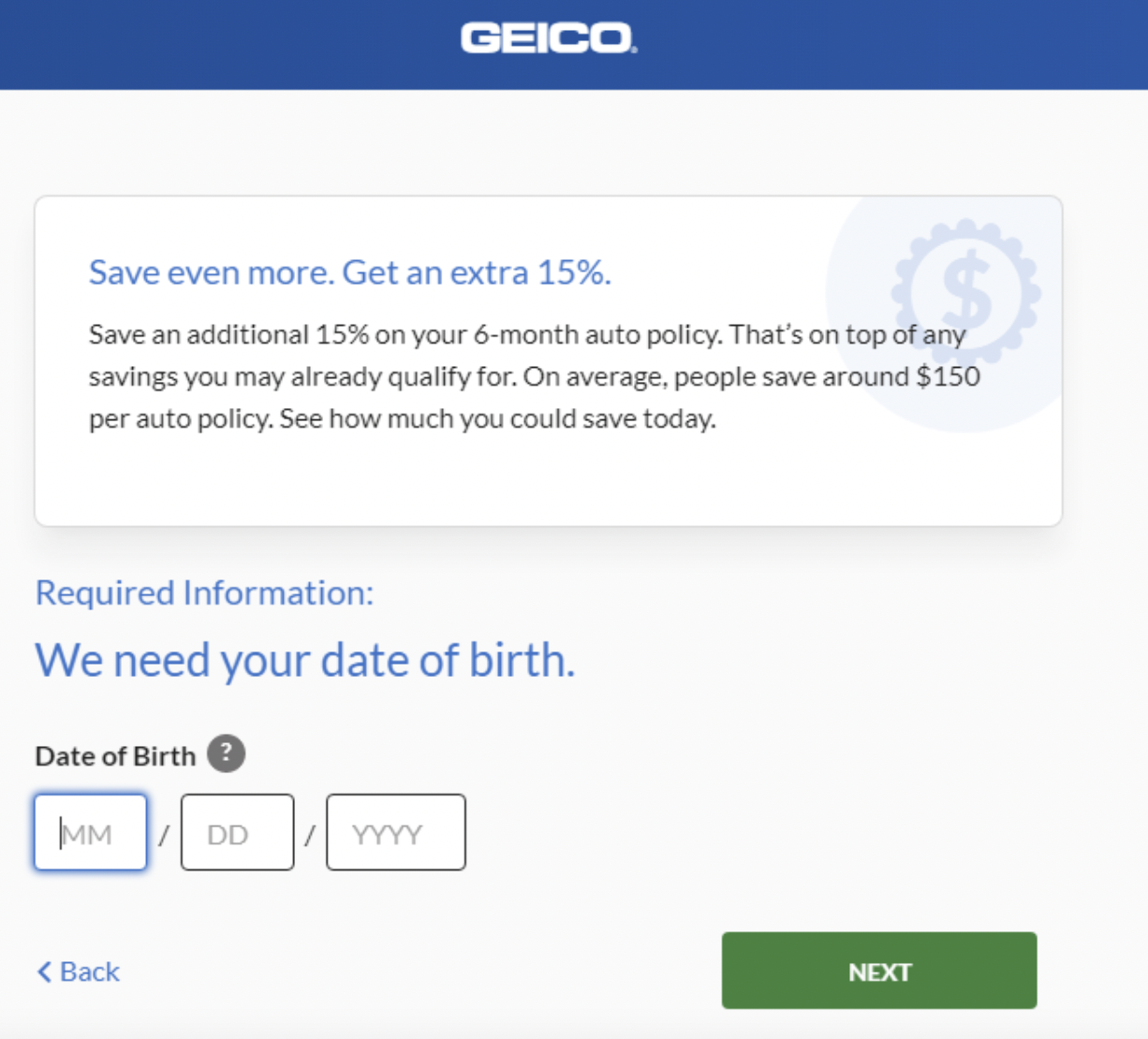1148x1039 pixels.
Task: Click the 'Save even more' promo heading
Action: tap(350, 272)
